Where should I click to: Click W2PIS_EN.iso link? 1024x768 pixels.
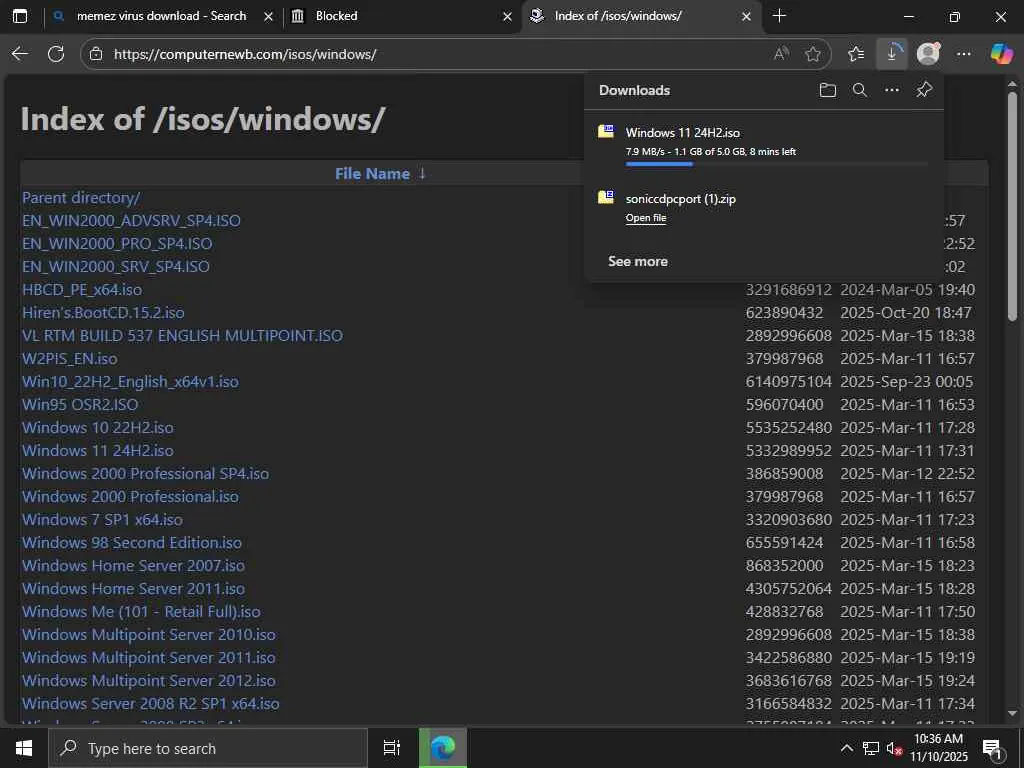pyautogui.click(x=70, y=359)
